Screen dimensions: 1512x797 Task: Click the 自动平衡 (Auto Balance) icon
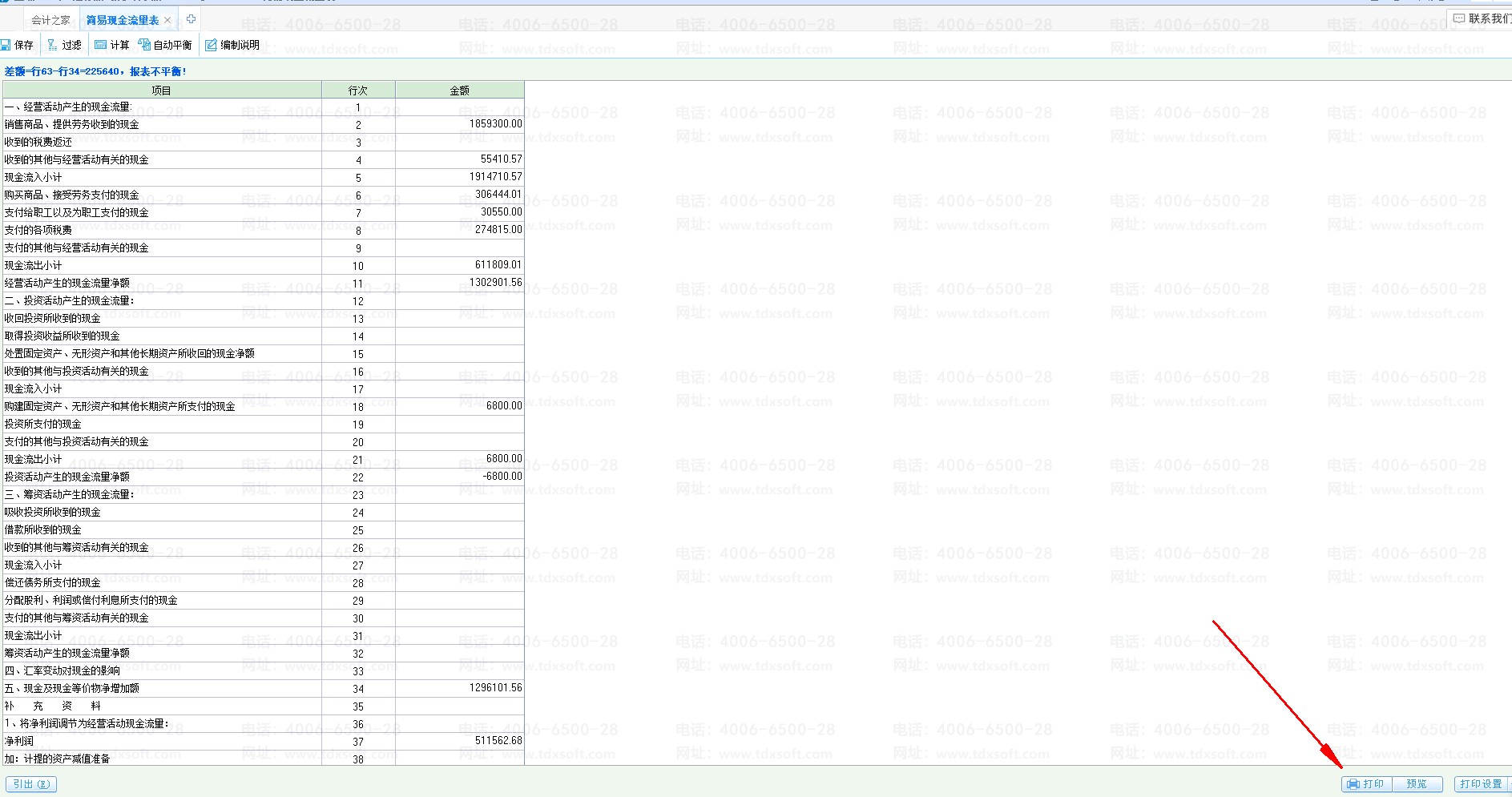point(165,45)
